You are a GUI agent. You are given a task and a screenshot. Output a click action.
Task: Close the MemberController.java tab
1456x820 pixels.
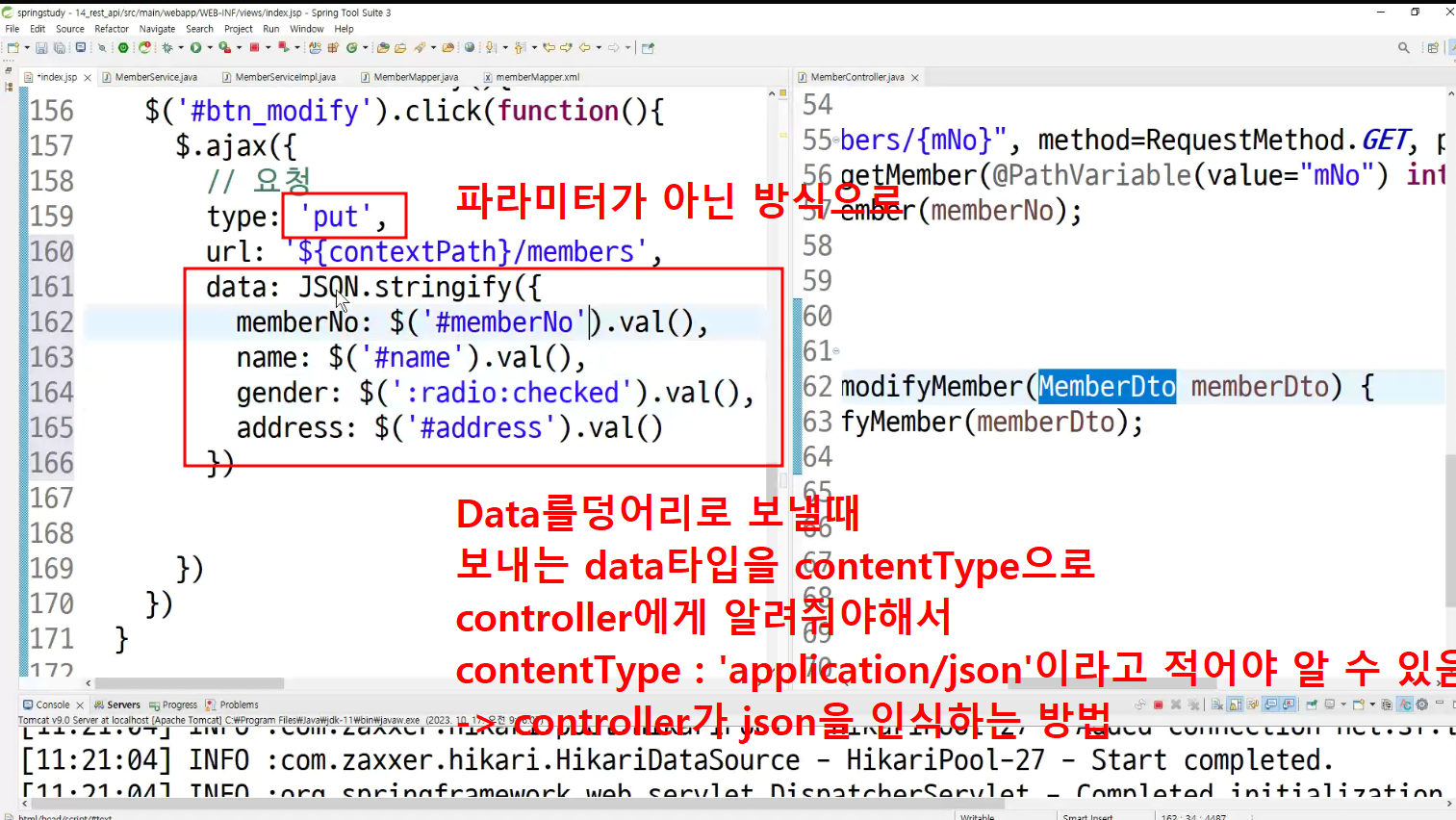(915, 77)
